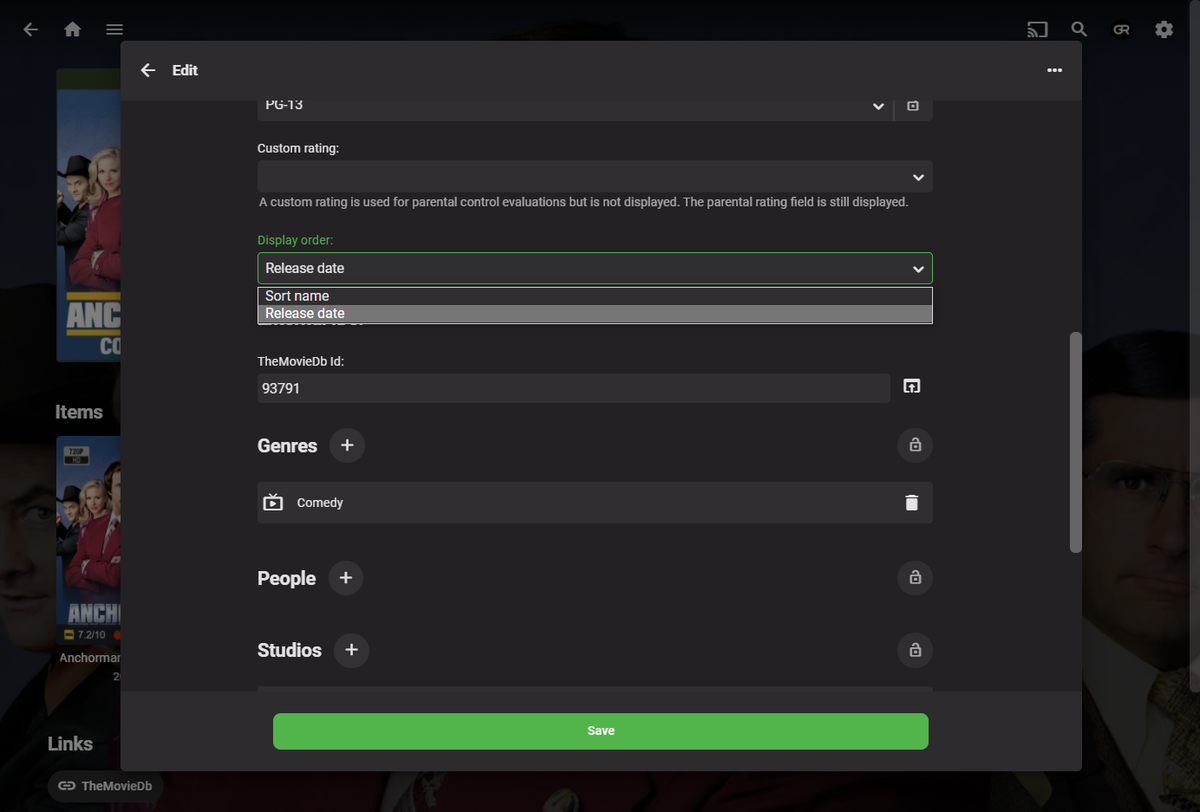Screen dimensions: 1200x812
Task: Delete the Comedy genre with trash icon
Action: [x=911, y=503]
